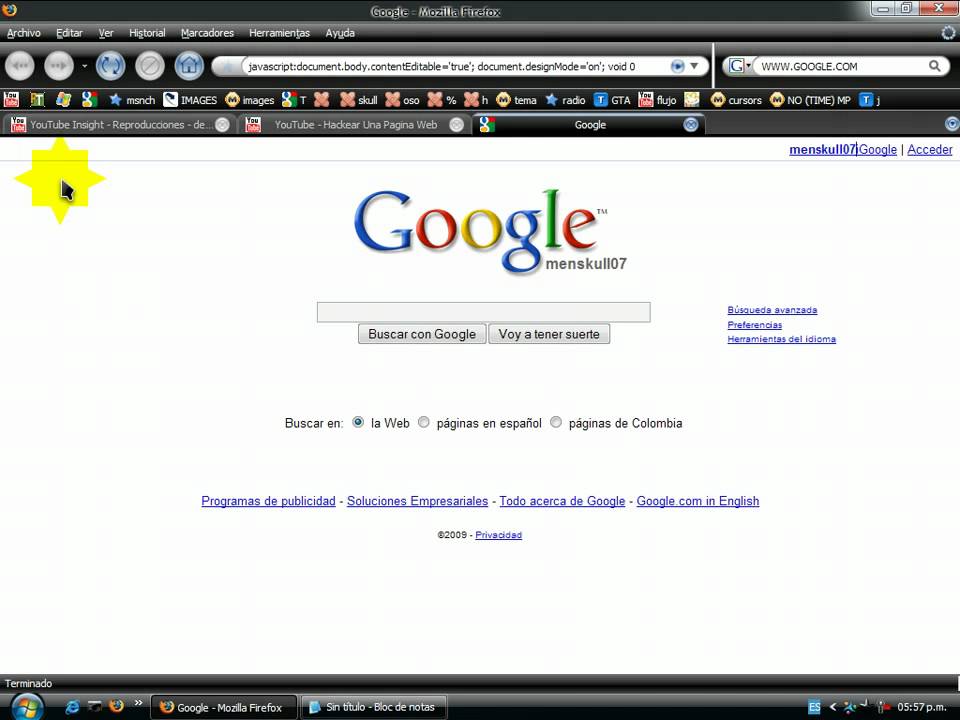The image size is (960, 720).
Task: Open the Historial menu
Action: [x=147, y=33]
